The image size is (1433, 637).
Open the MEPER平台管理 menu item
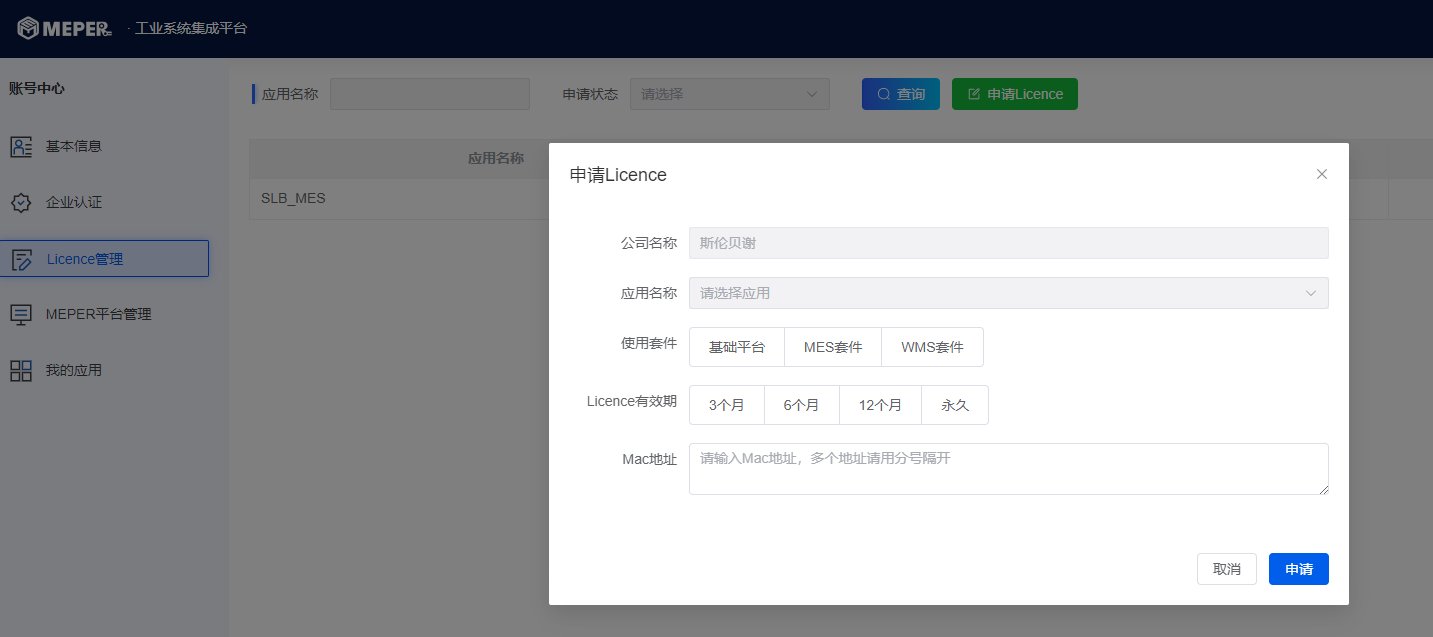click(x=98, y=314)
